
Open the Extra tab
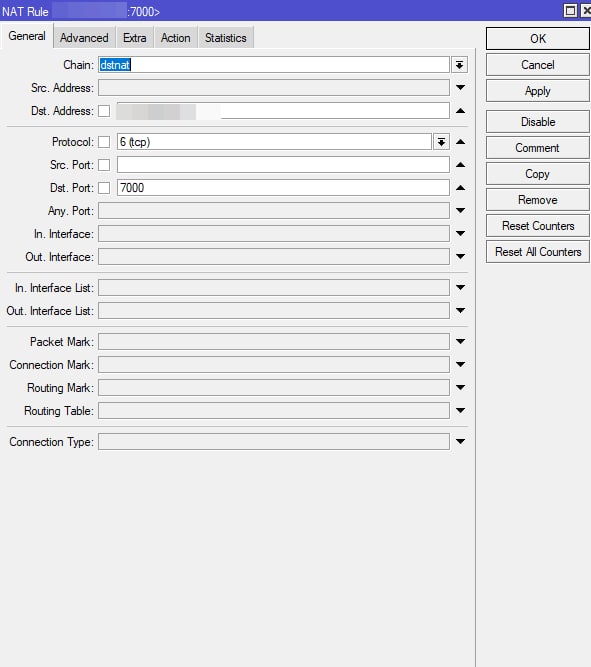(134, 38)
